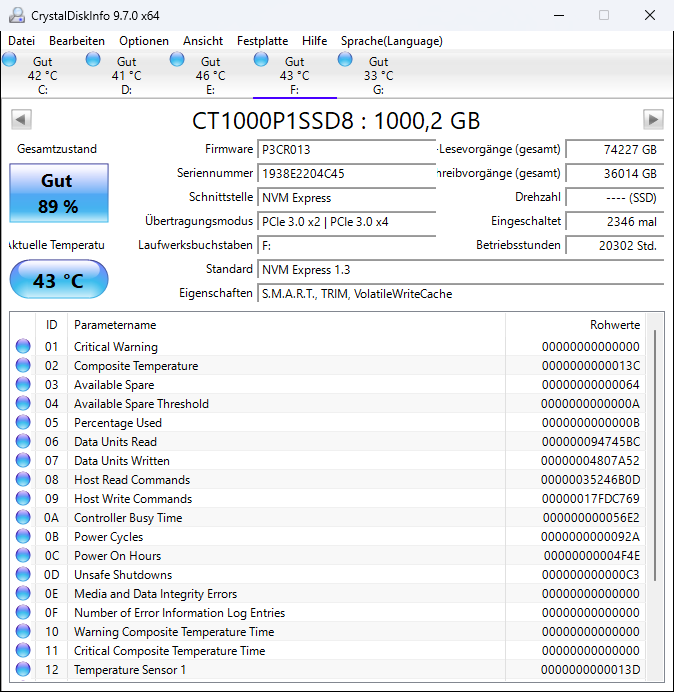
Task: Click status orb of Power On Hours row
Action: point(23,555)
